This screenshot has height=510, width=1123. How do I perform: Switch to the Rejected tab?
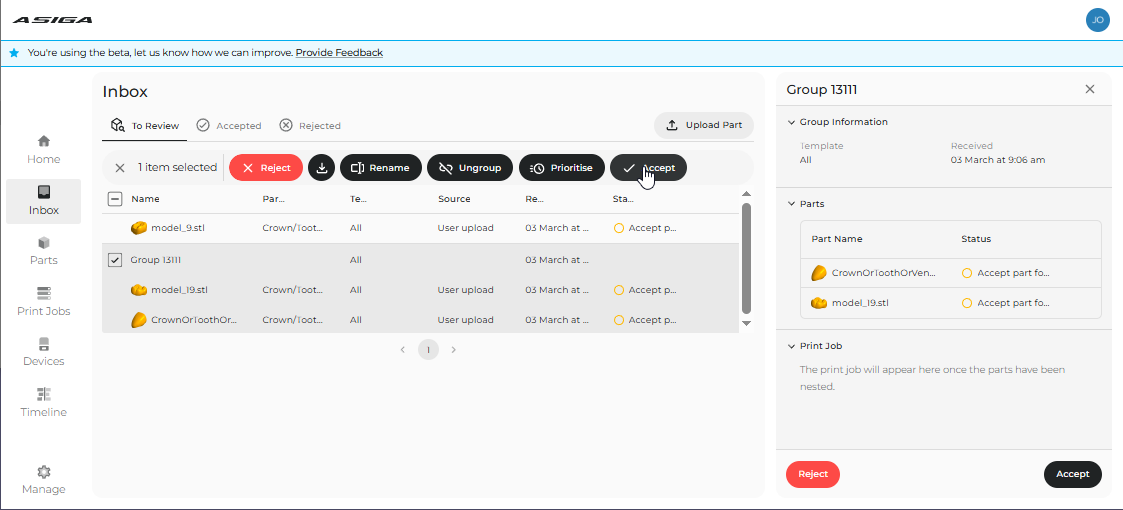pos(310,125)
